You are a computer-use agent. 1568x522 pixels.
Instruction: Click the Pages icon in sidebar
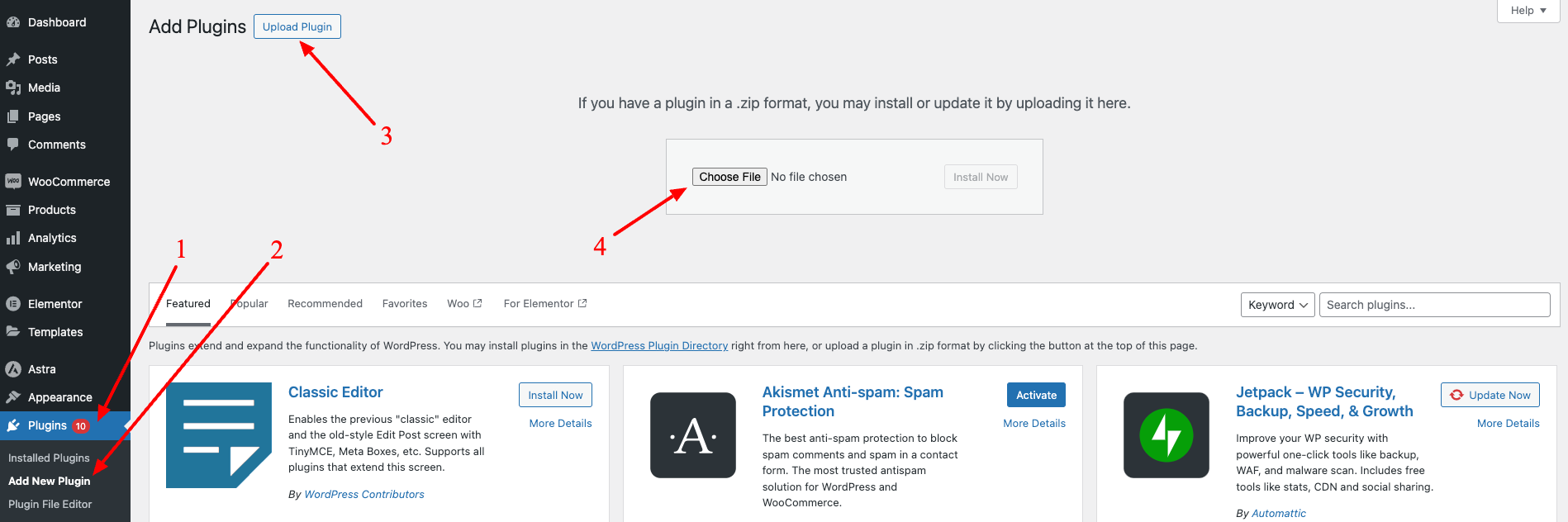point(13,116)
